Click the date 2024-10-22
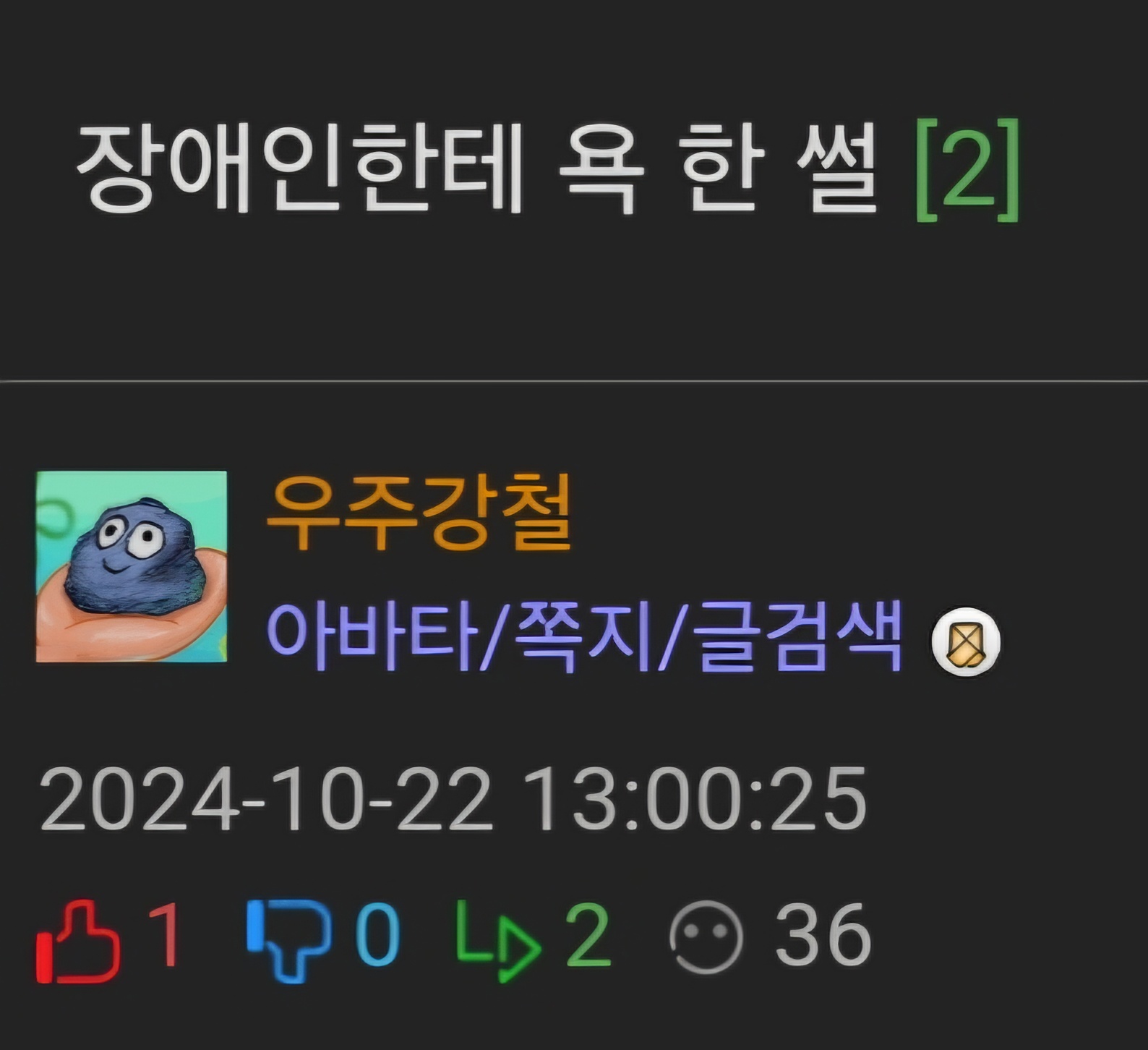Image resolution: width=1148 pixels, height=1050 pixels. pos(266,800)
